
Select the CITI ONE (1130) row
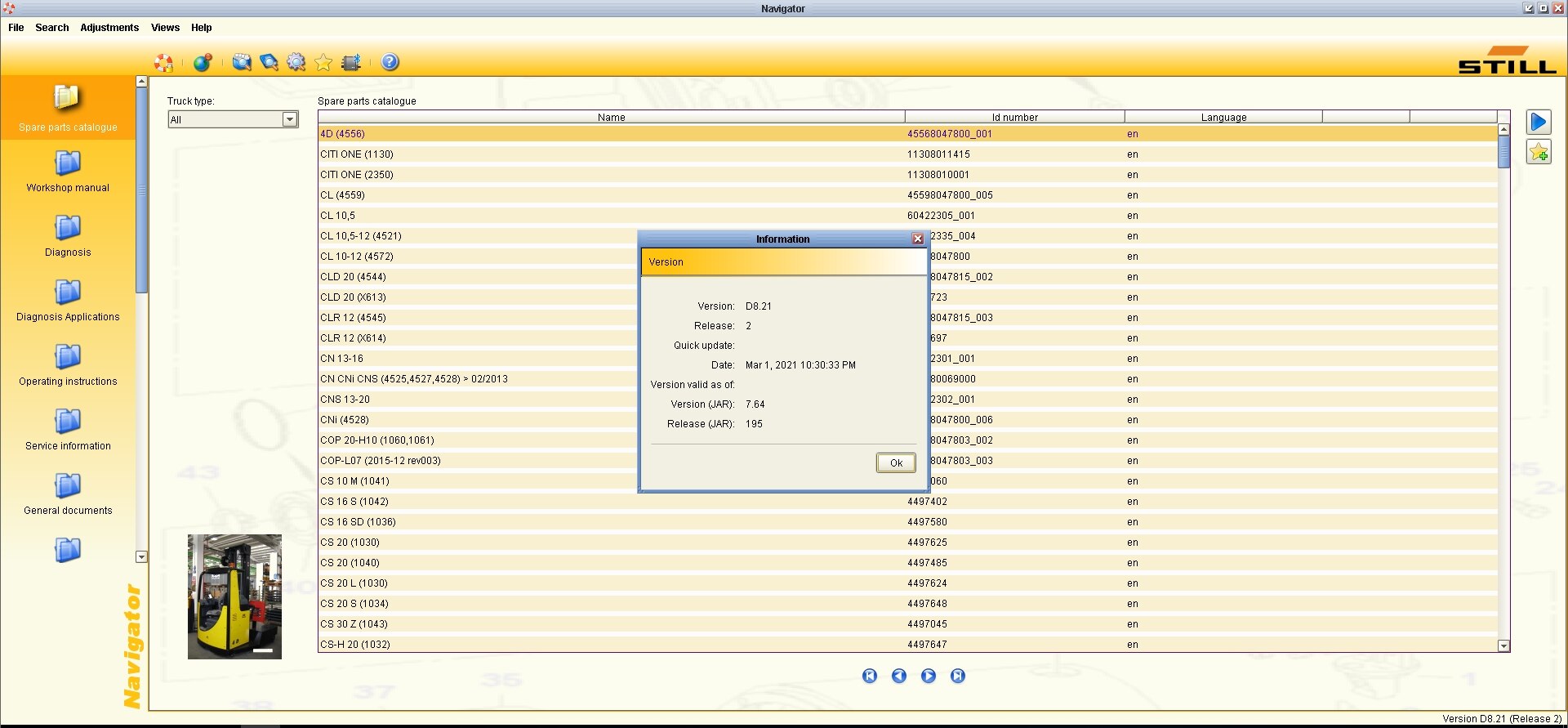coord(907,154)
